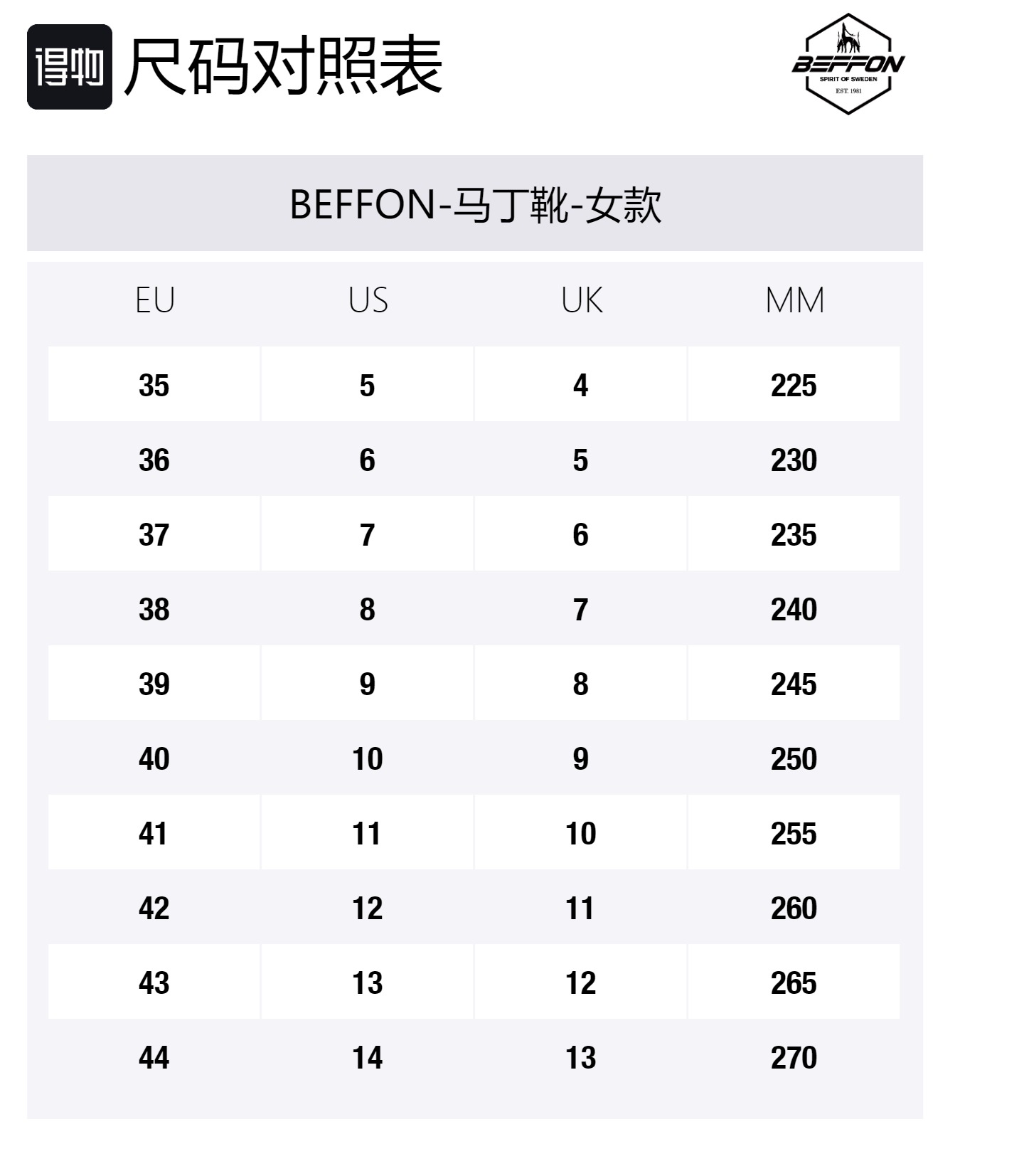Select EU size 42 cell
This screenshot has width=1024, height=1176.
pyautogui.click(x=154, y=908)
